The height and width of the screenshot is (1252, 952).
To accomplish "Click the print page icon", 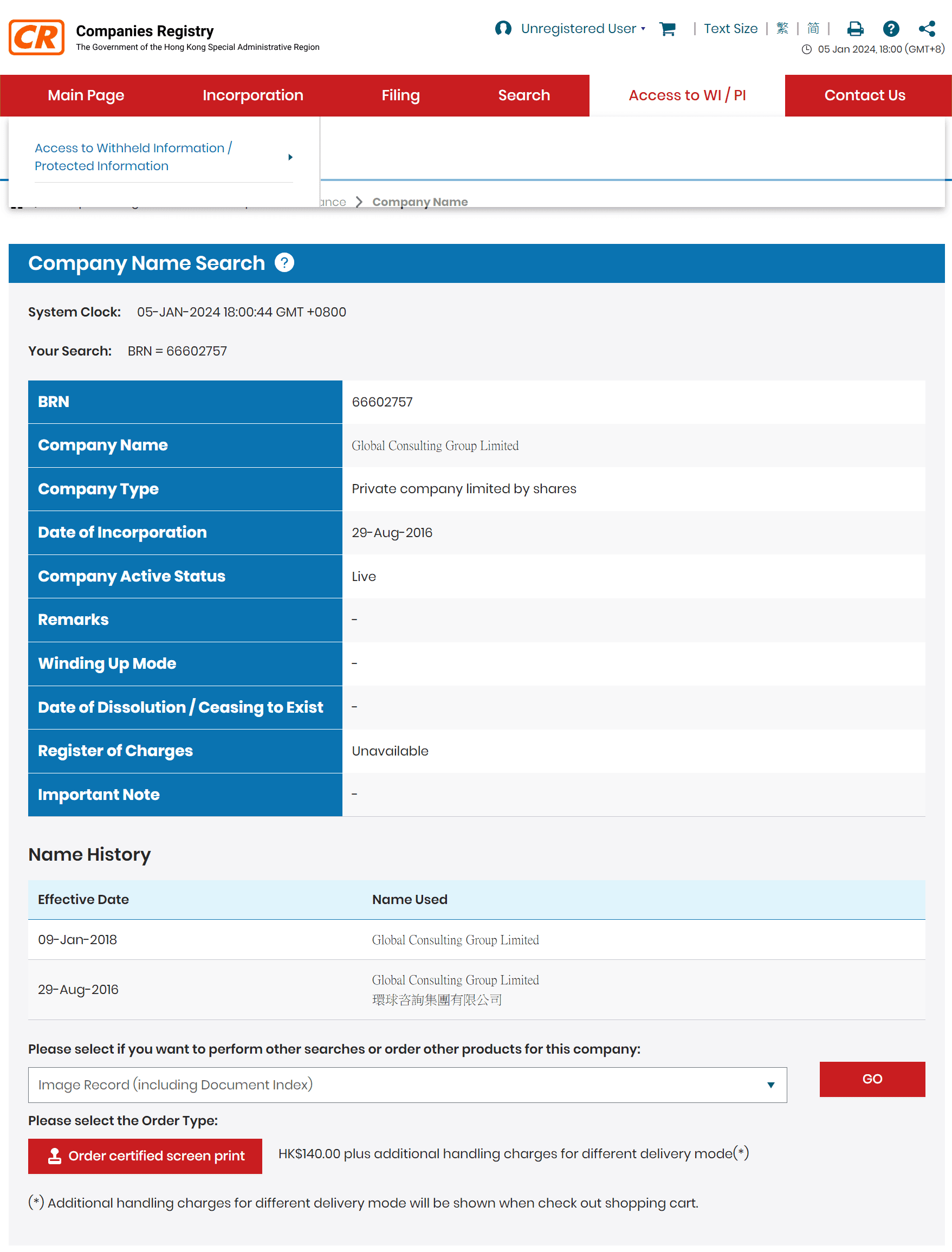I will [854, 29].
